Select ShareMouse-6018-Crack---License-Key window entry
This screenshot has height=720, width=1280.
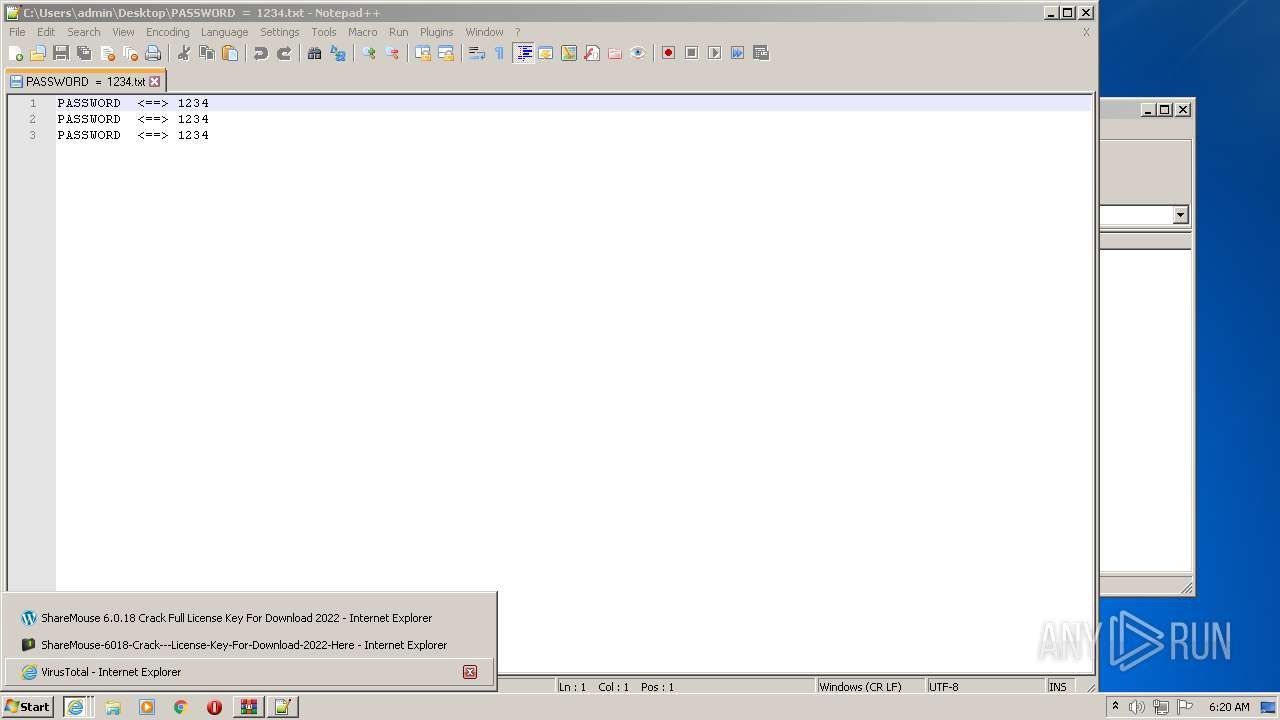[249, 645]
